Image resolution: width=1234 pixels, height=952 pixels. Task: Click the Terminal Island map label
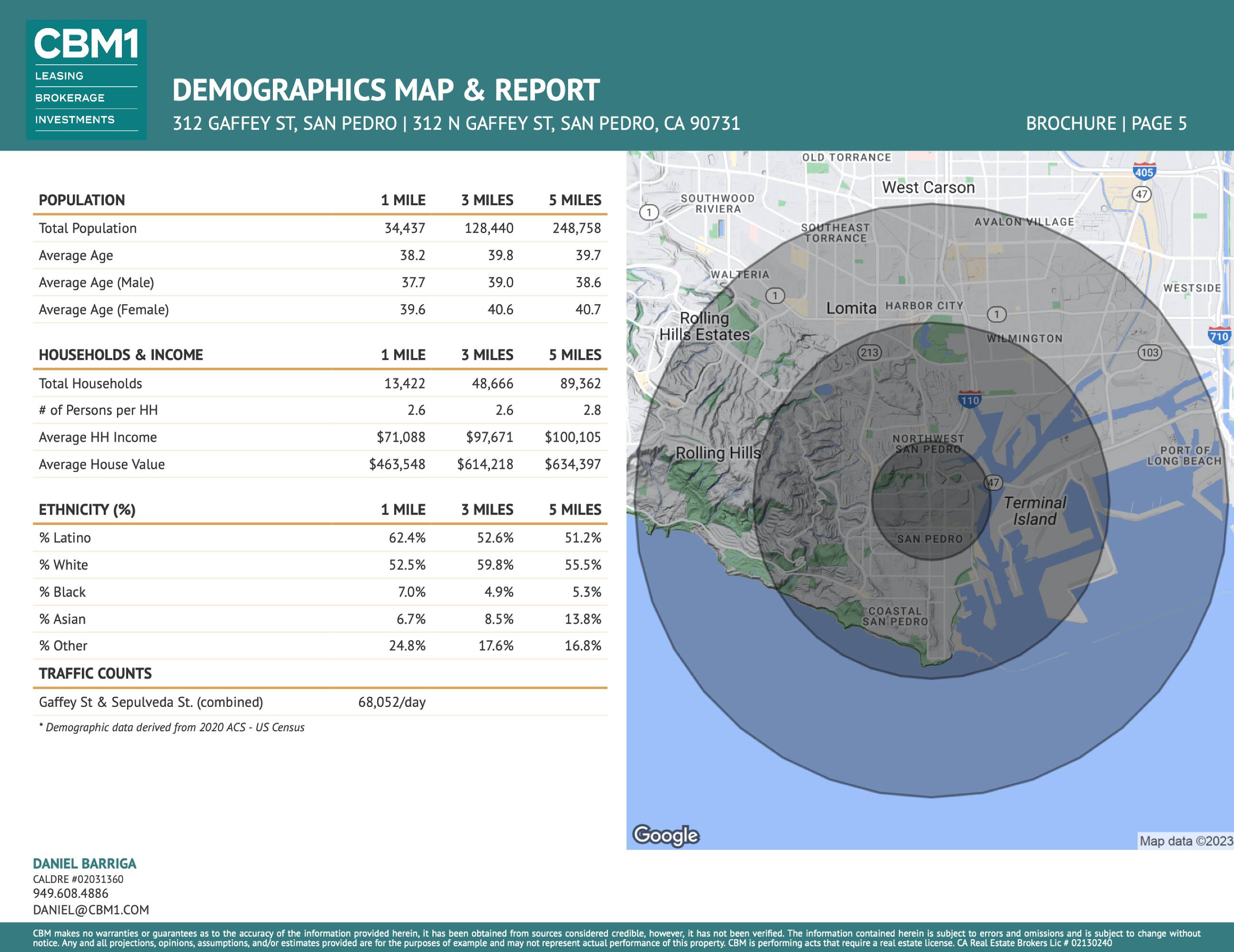click(x=1035, y=511)
